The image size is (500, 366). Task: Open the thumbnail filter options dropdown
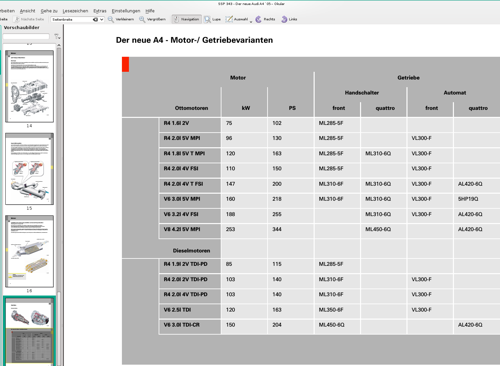tap(57, 36)
